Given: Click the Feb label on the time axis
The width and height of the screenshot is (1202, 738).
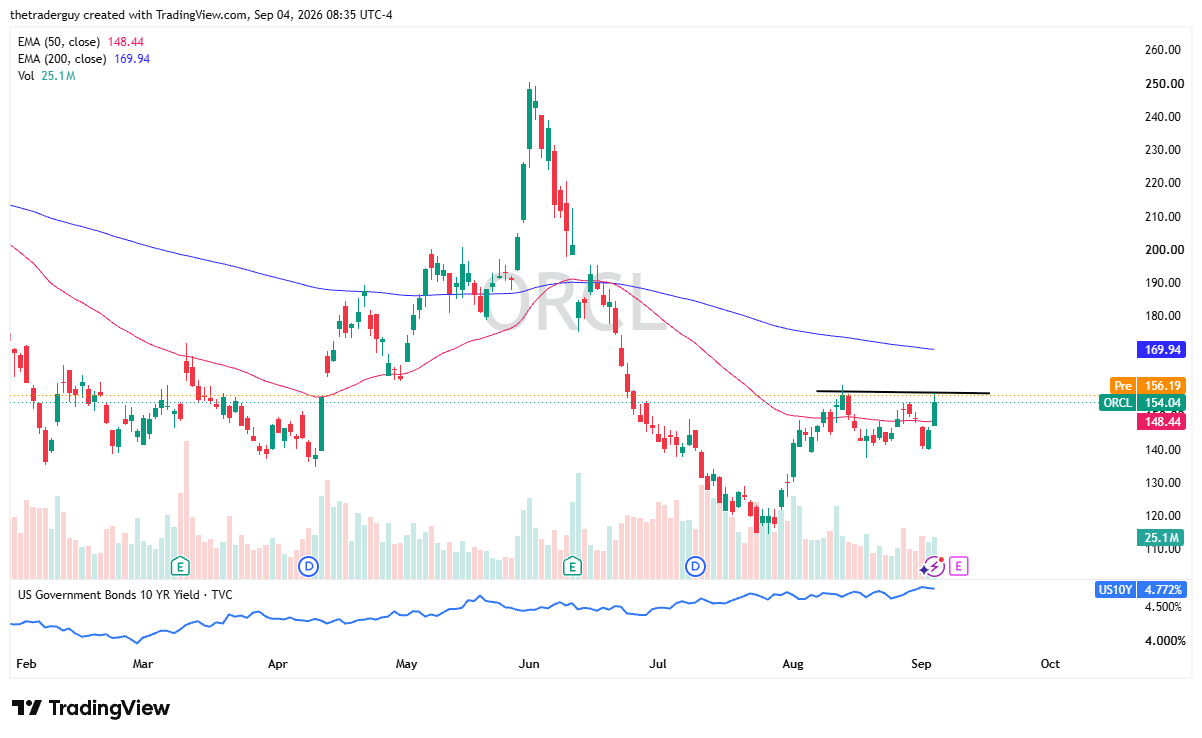Looking at the screenshot, I should pos(26,663).
